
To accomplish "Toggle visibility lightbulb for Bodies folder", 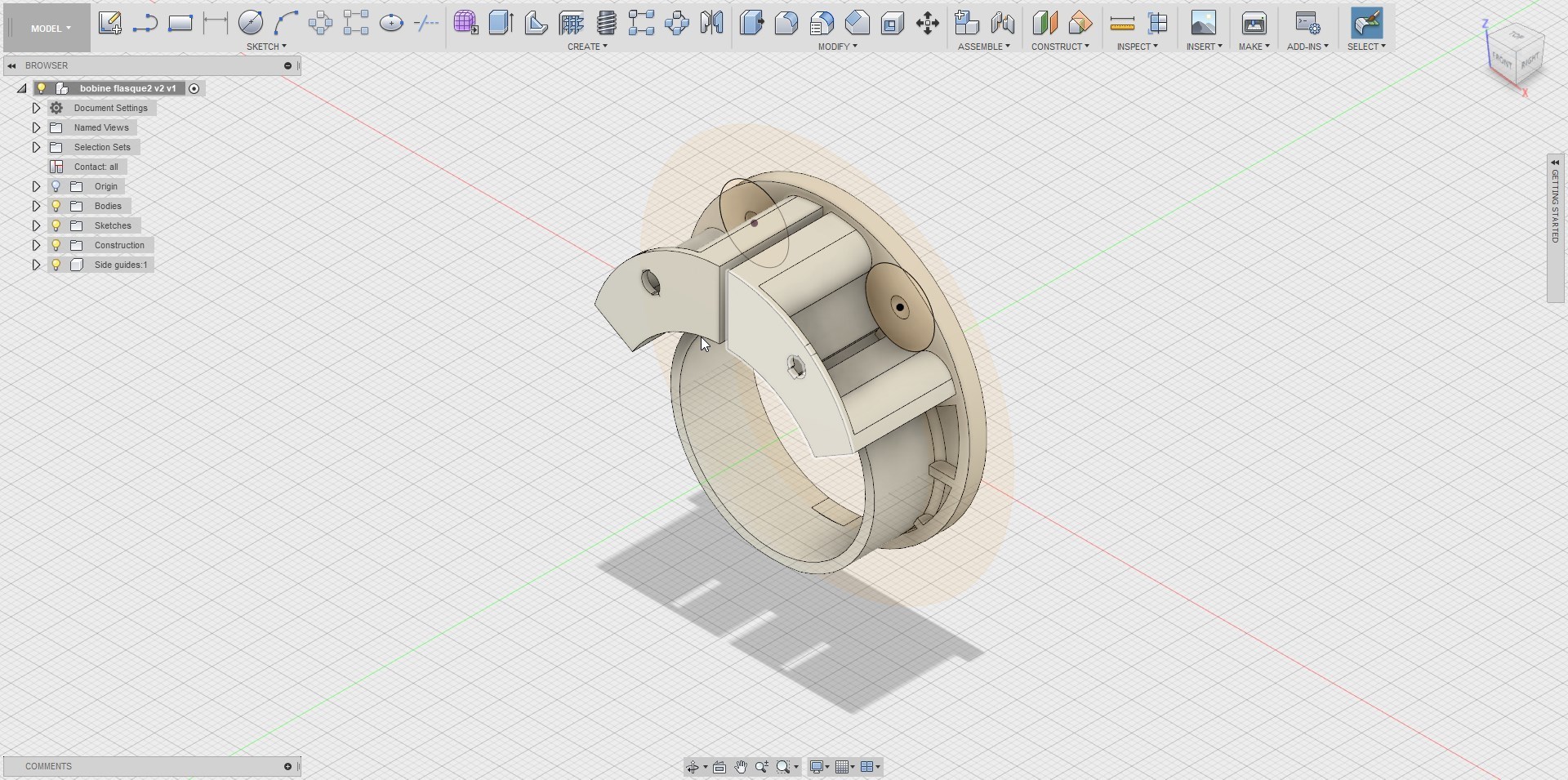I will point(56,206).
